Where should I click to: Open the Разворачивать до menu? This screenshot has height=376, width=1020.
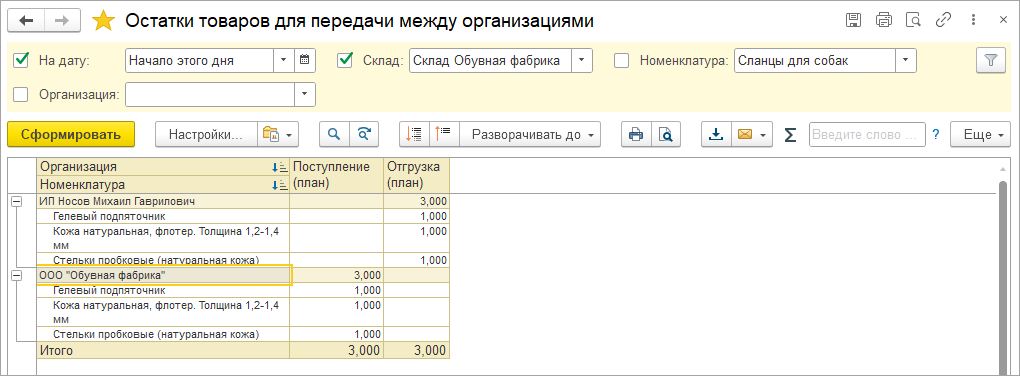point(530,135)
